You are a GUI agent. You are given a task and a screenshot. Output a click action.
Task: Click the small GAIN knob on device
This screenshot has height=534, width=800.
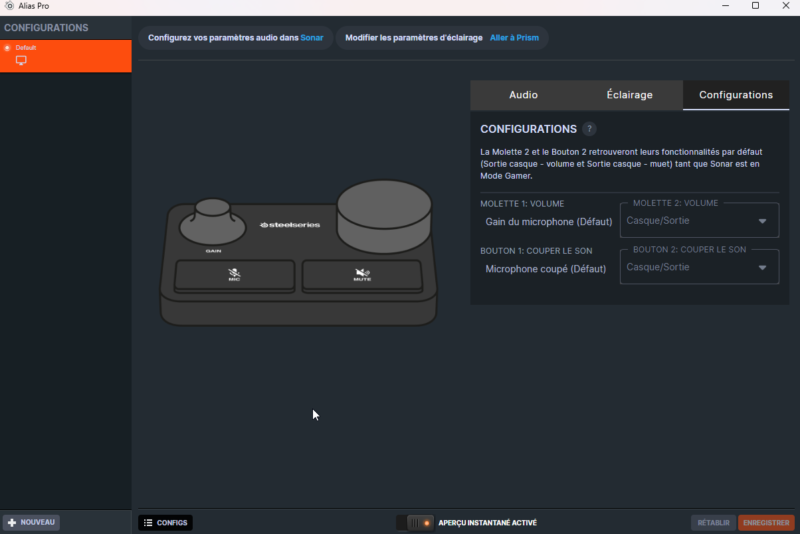pyautogui.click(x=213, y=220)
